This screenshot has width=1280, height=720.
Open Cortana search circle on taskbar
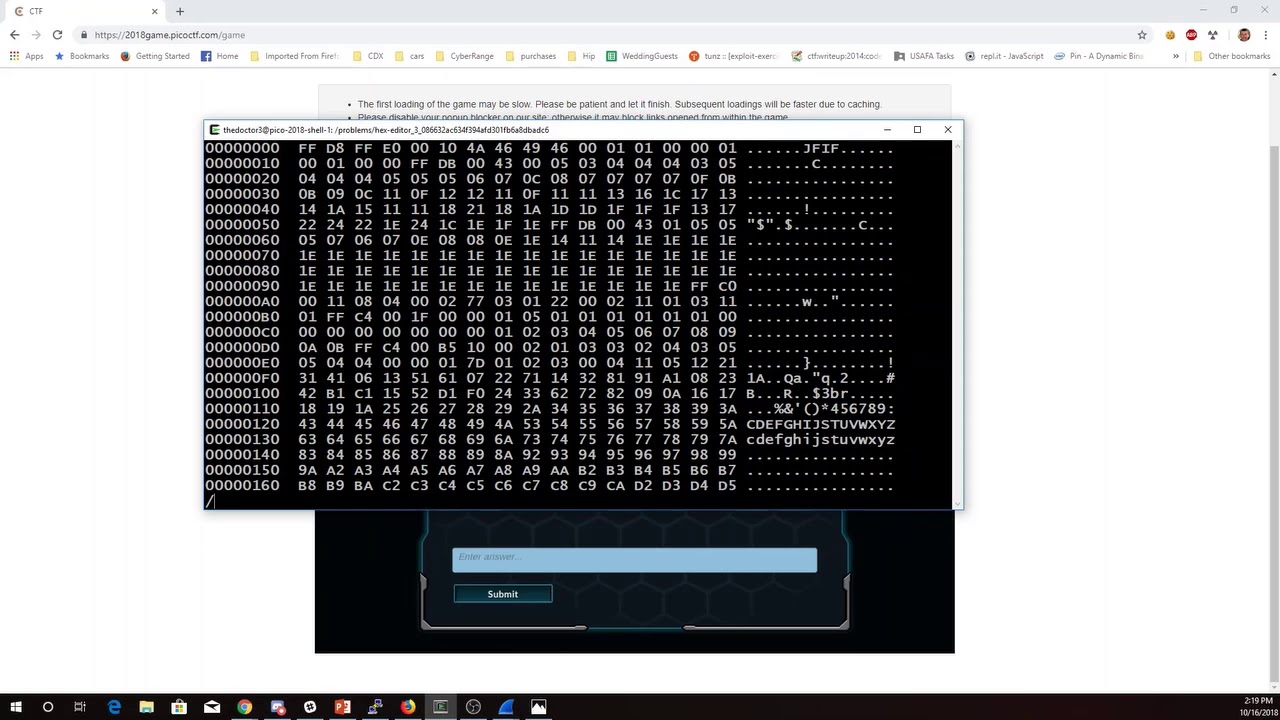(x=47, y=707)
